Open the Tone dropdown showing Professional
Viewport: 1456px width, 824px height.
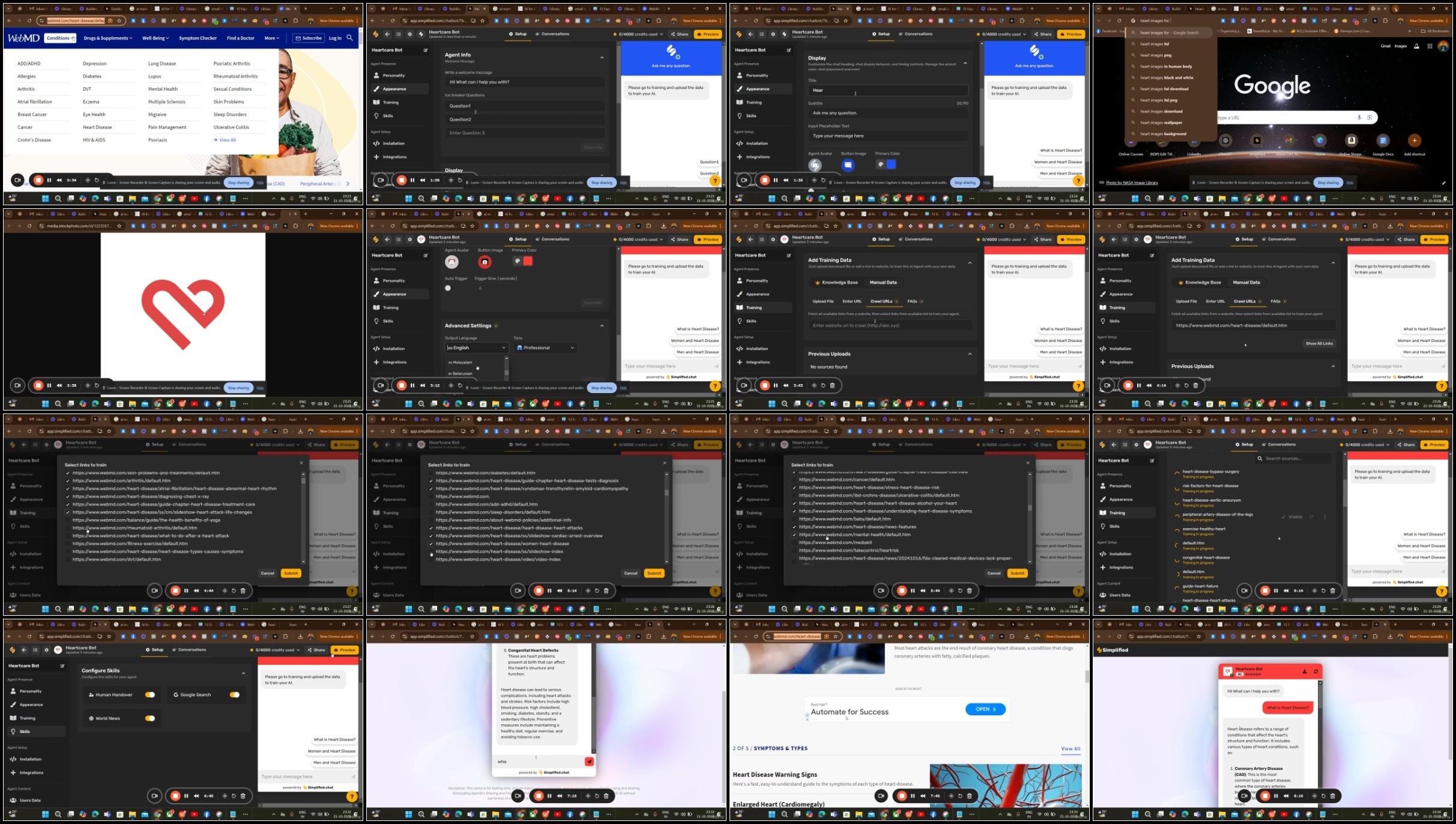click(x=545, y=348)
